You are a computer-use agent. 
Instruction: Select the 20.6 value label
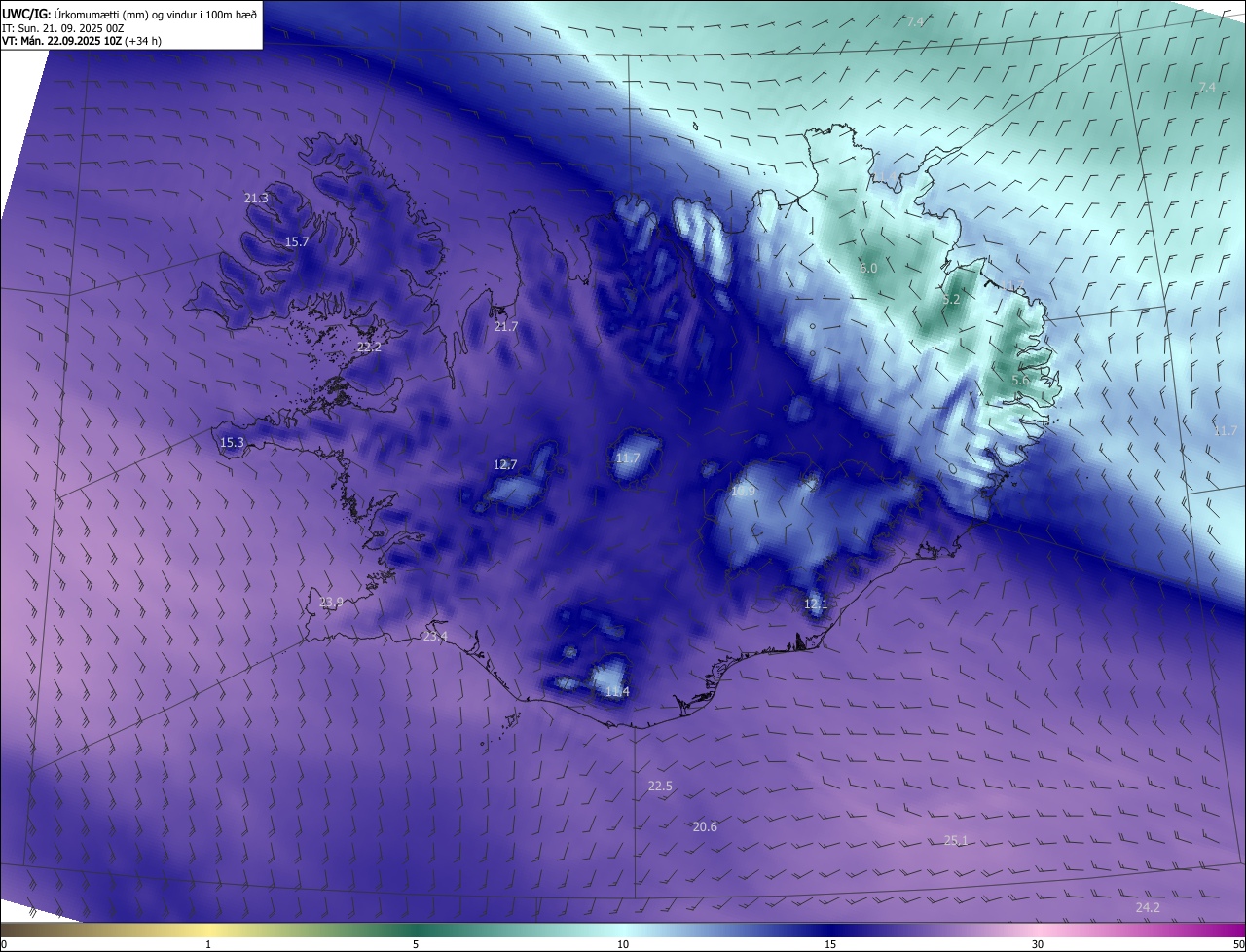tap(705, 826)
